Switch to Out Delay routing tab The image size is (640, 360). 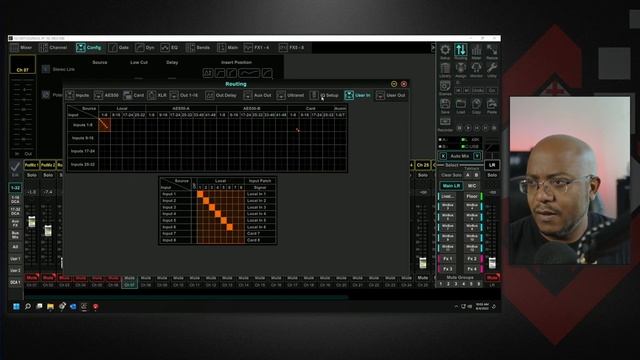click(221, 95)
